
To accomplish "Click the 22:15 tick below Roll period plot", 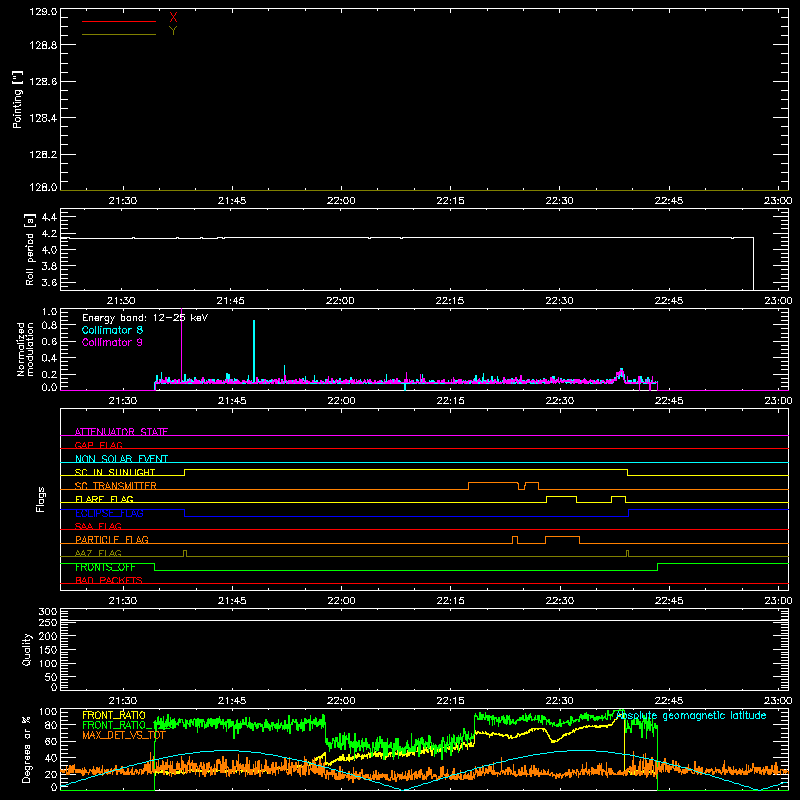I will pos(450,301).
